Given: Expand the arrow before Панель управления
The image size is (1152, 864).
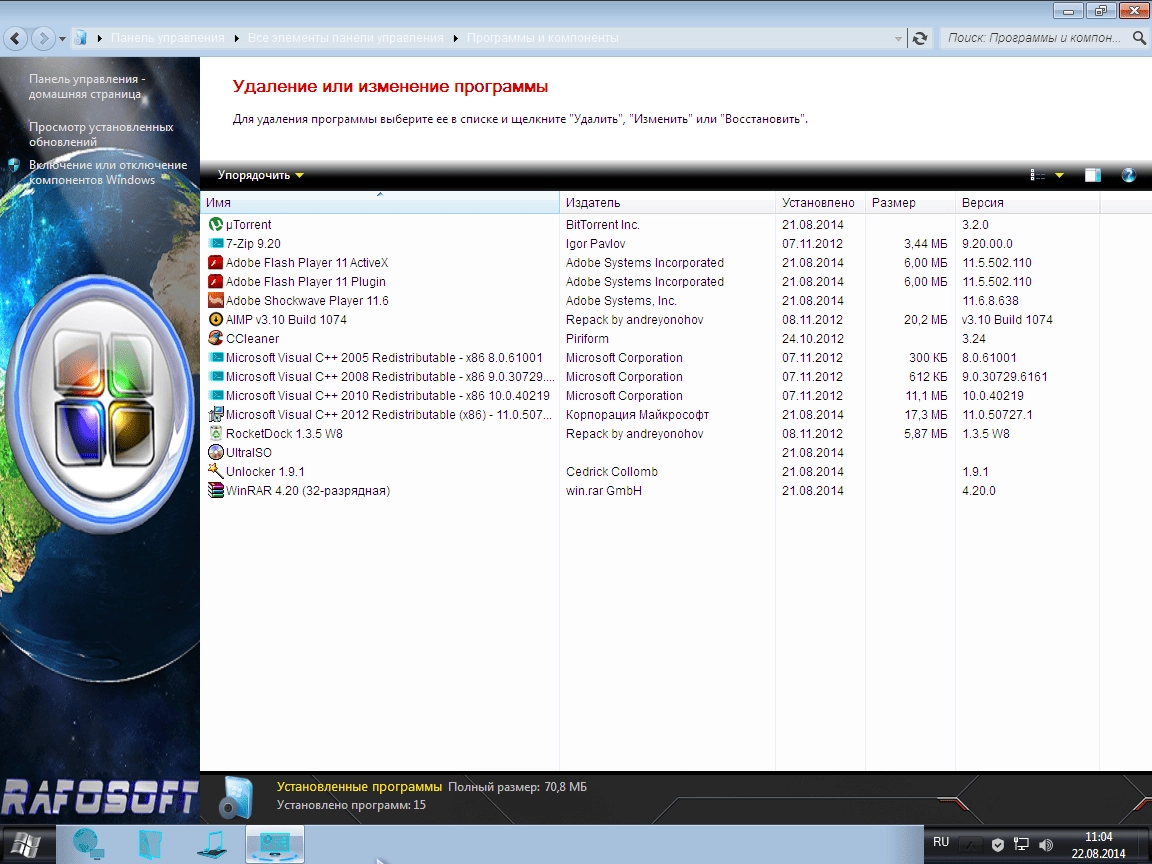Looking at the screenshot, I should click(x=99, y=38).
